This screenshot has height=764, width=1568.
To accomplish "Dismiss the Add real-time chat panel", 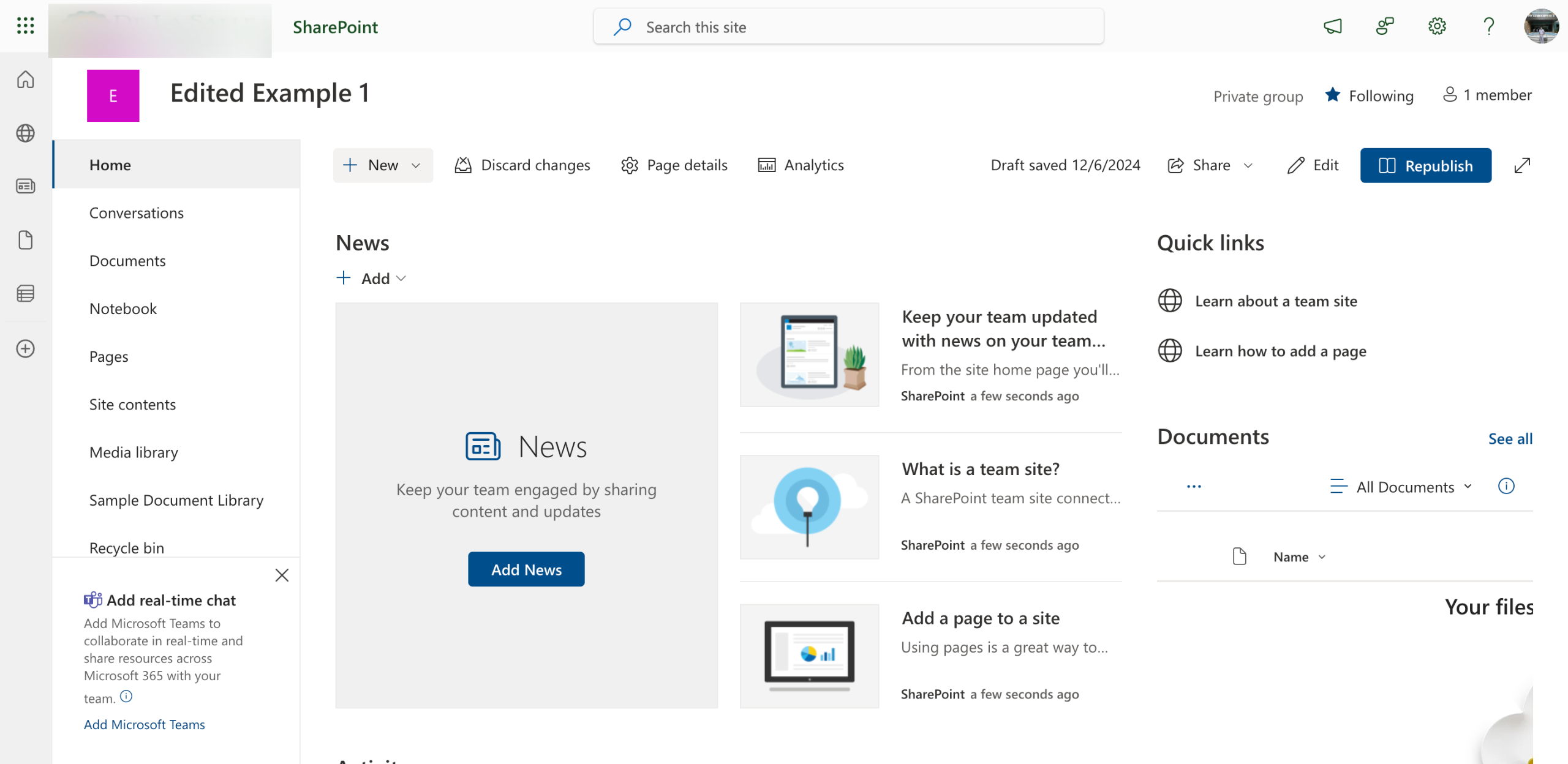I will tap(282, 575).
